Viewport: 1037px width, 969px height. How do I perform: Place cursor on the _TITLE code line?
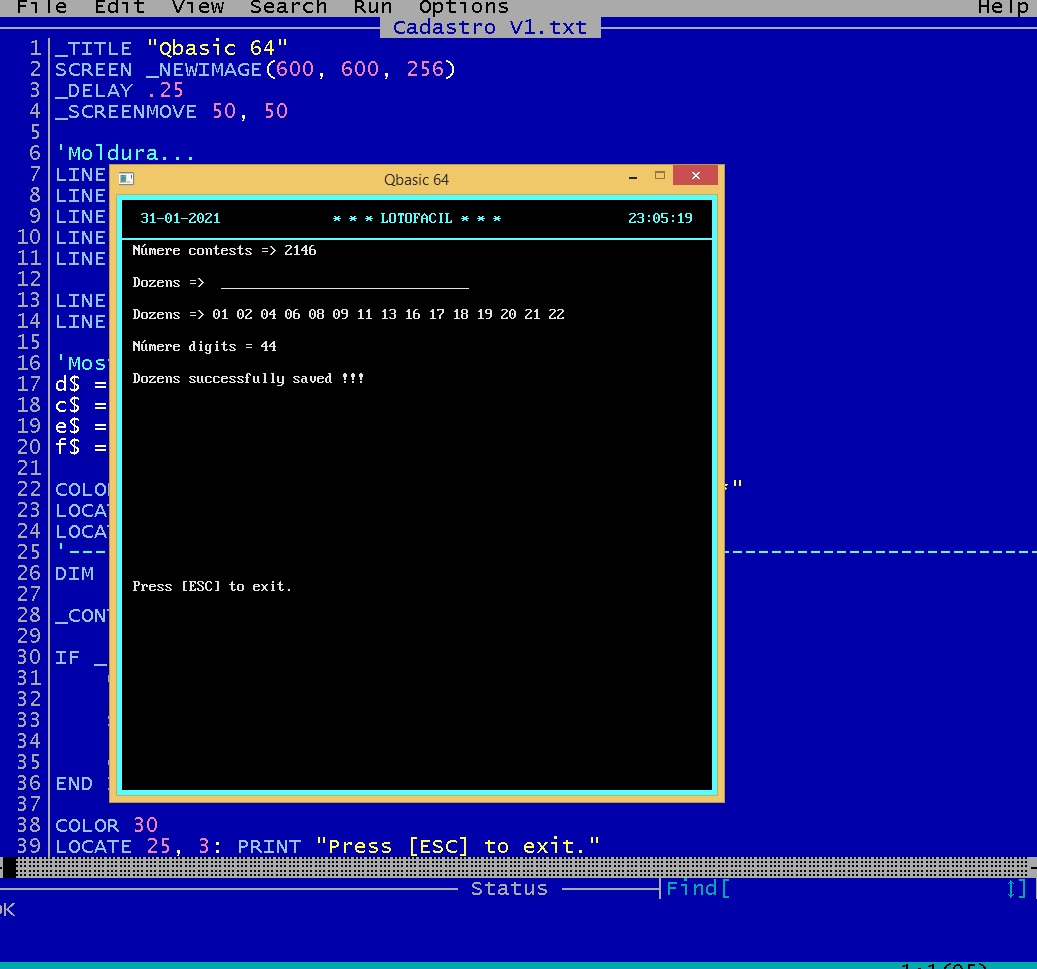171,48
